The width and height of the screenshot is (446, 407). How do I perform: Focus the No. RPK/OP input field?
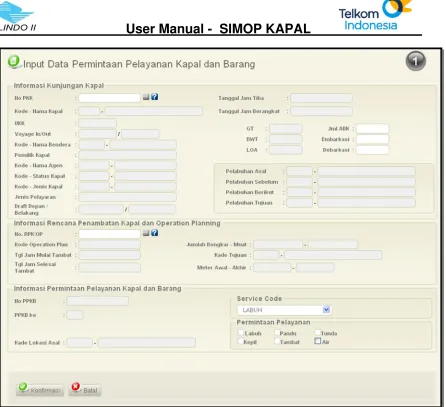[109, 234]
